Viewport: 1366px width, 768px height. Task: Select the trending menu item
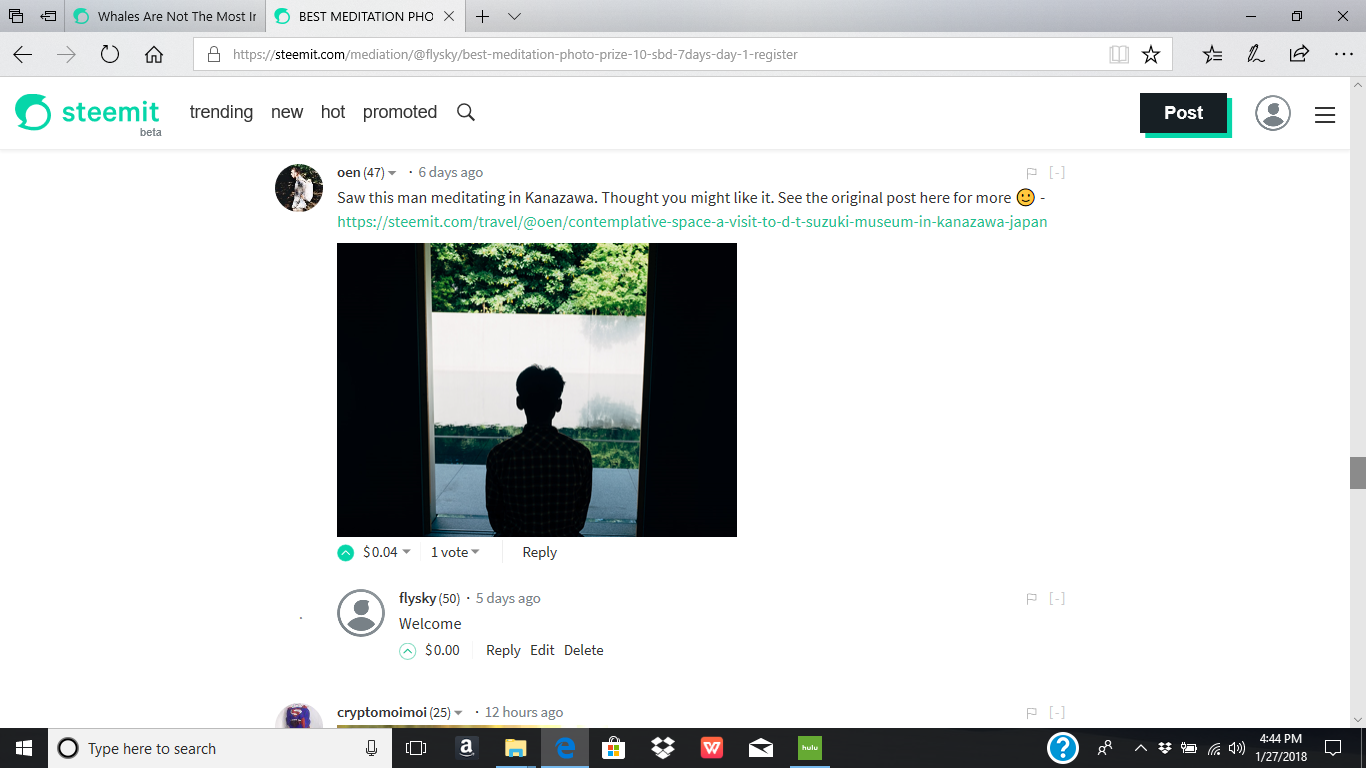[x=221, y=112]
